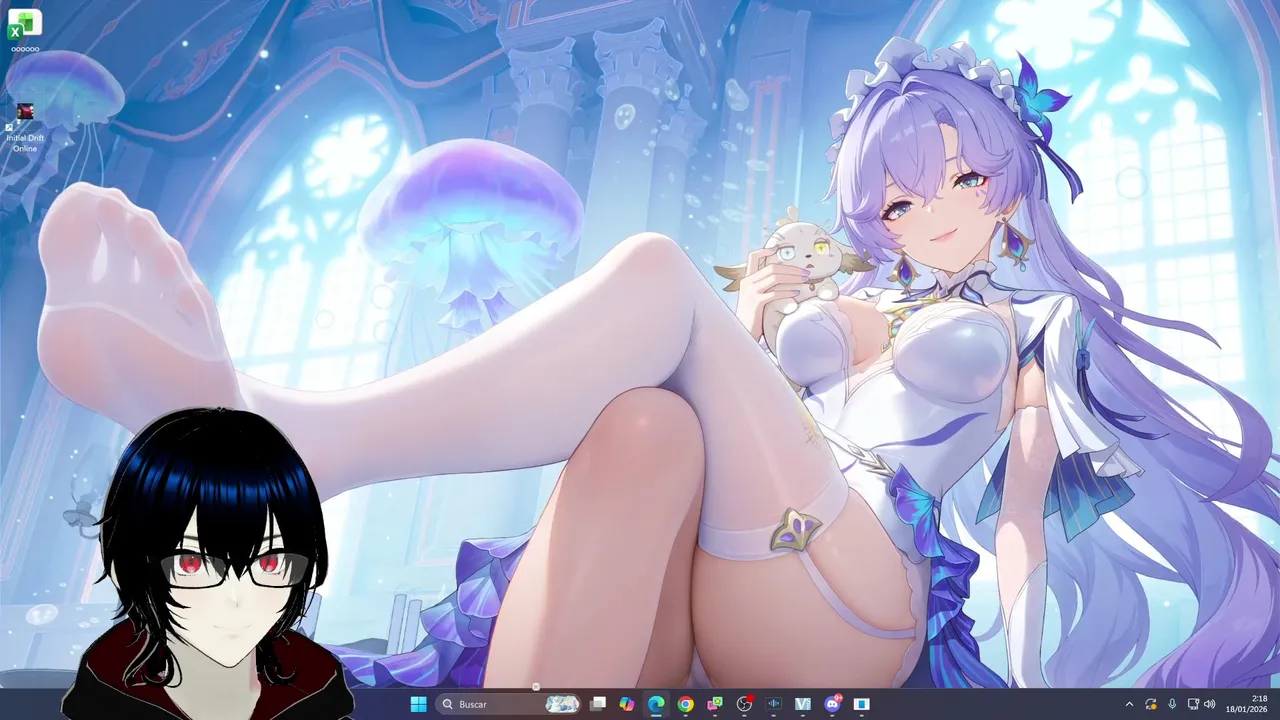This screenshot has width=1280, height=720.
Task: Open Task View from the taskbar
Action: [x=598, y=704]
